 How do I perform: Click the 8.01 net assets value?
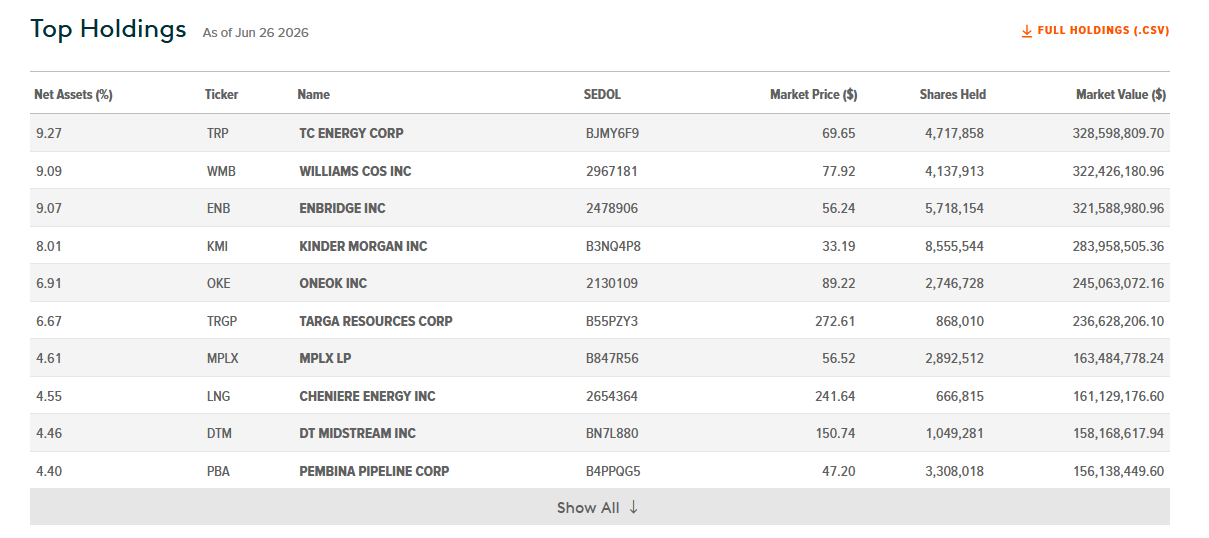tap(49, 246)
